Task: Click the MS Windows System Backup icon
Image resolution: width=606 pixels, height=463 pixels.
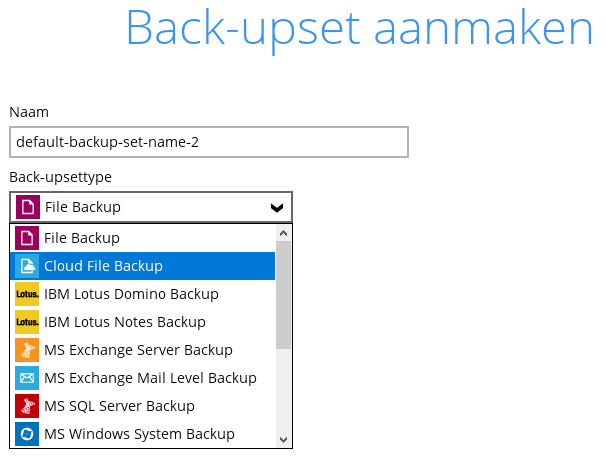Action: tap(27, 434)
